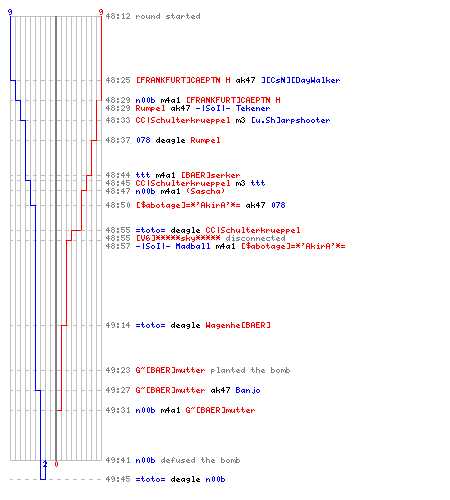Select [V6]*****sky***** disconnected entry
Viewport: 450px width, 500px height.
210,238
